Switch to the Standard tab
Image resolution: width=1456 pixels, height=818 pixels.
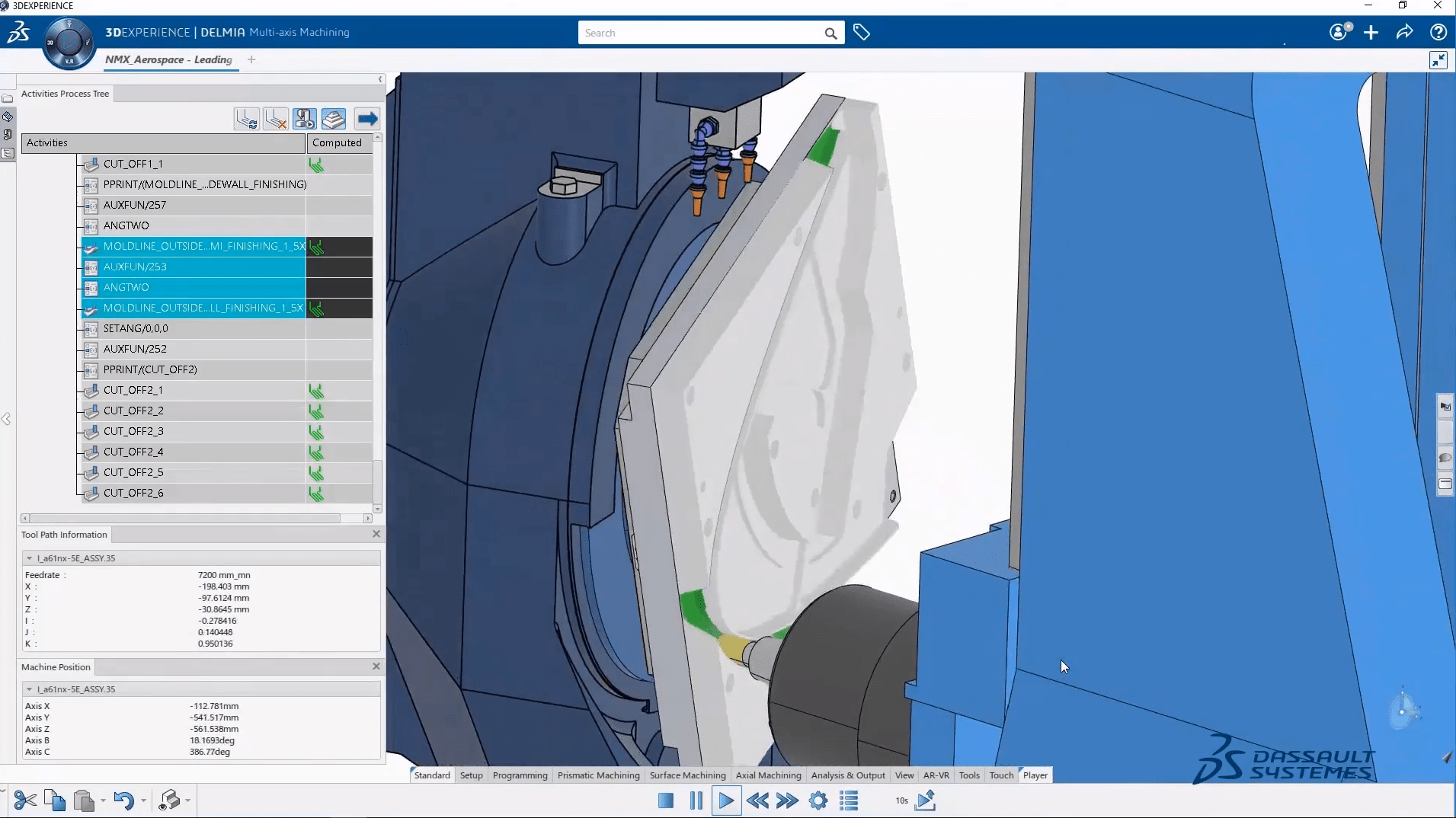tap(432, 775)
